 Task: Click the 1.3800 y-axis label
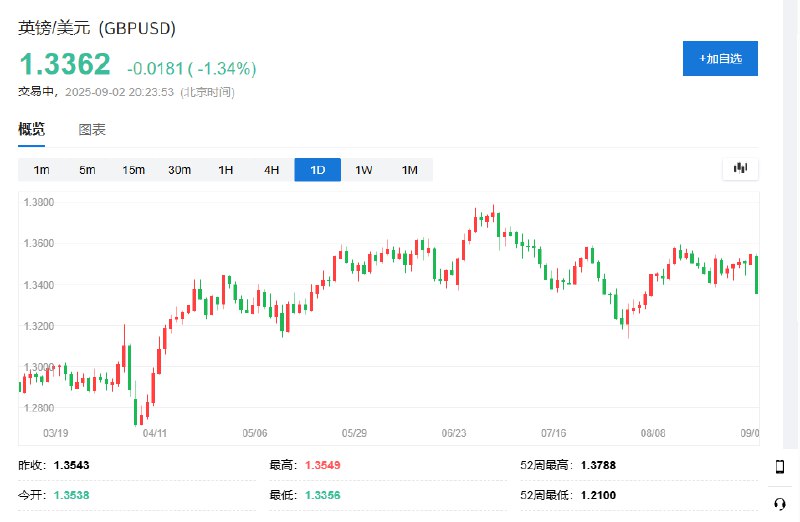tap(39, 202)
